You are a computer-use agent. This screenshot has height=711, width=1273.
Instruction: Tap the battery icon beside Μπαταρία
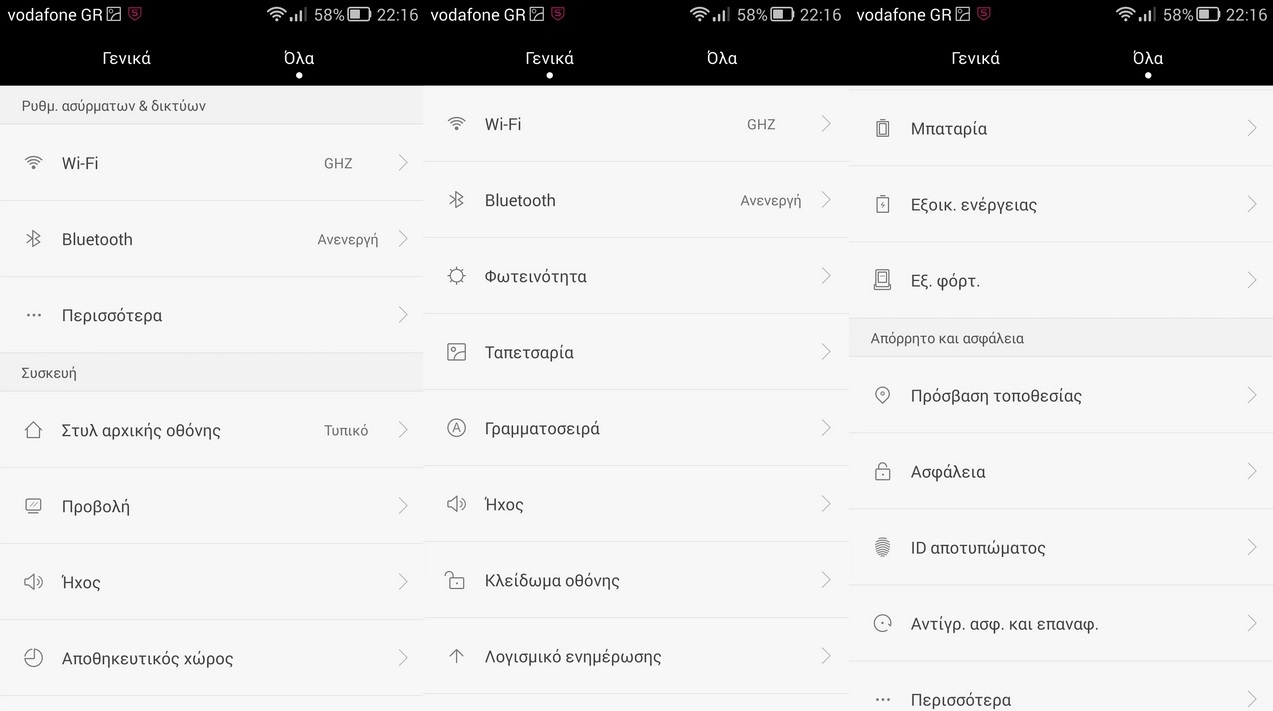point(882,128)
